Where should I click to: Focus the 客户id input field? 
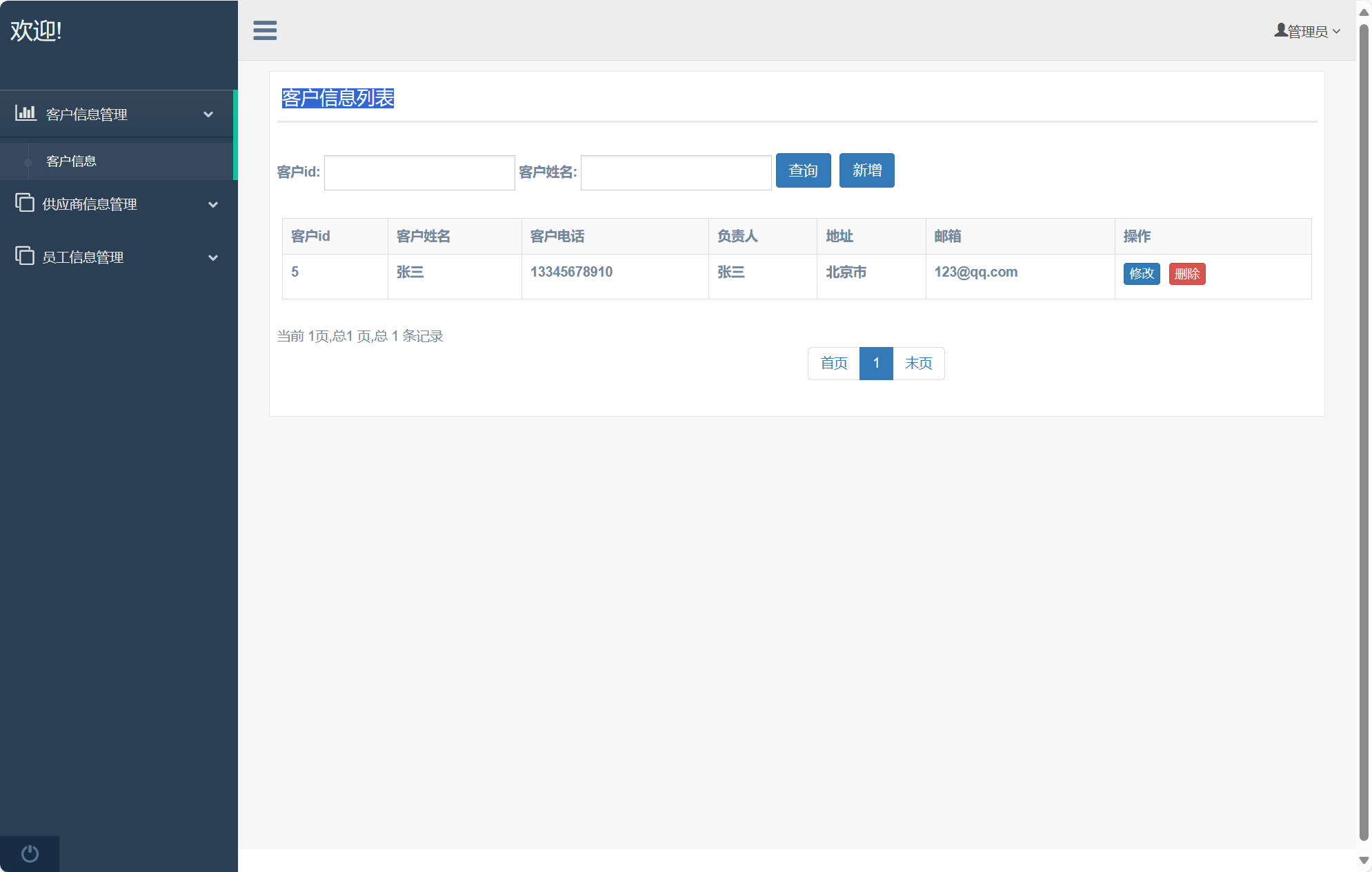[x=419, y=172]
